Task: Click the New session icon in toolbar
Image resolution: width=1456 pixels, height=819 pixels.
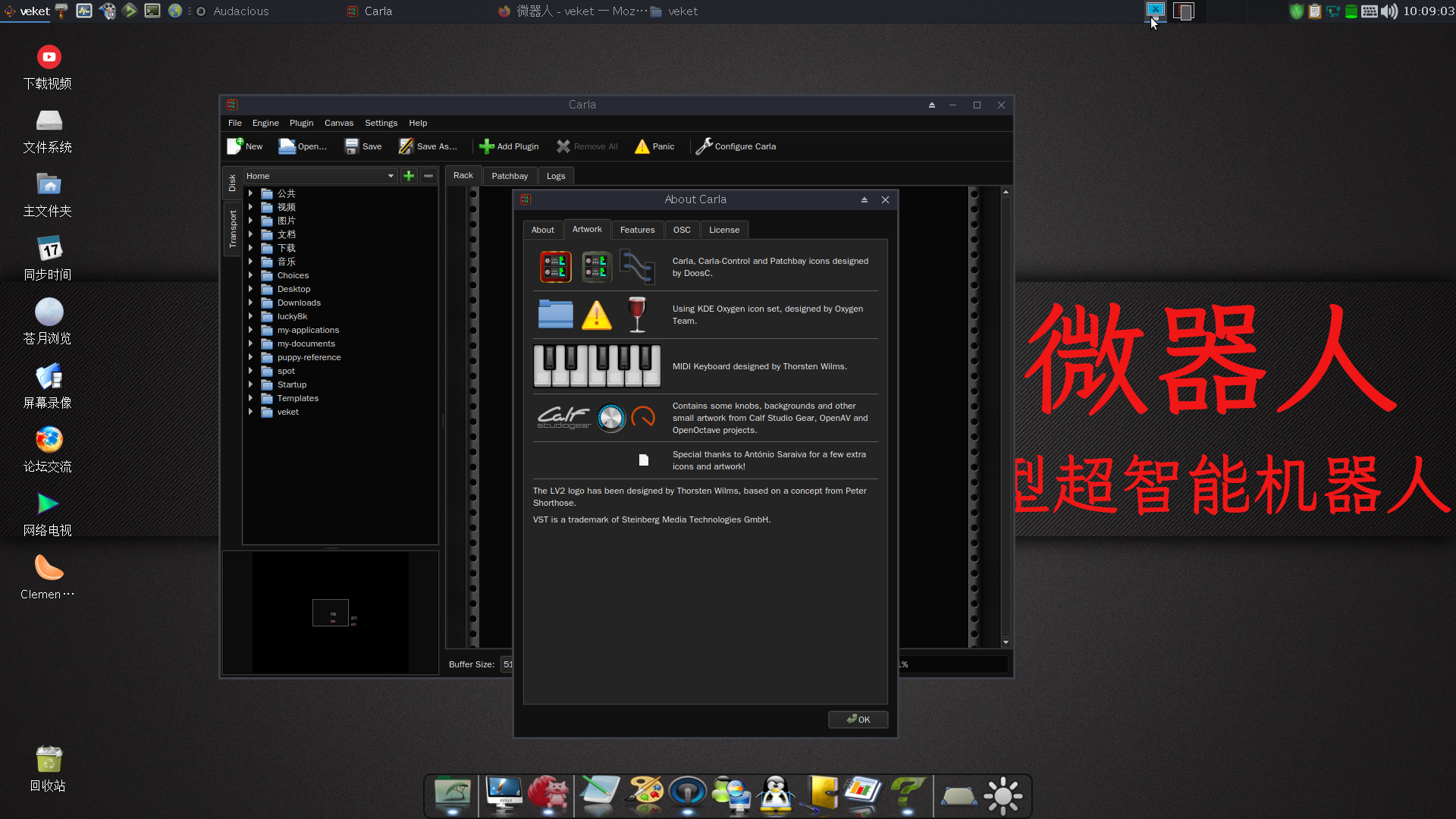Action: (246, 146)
